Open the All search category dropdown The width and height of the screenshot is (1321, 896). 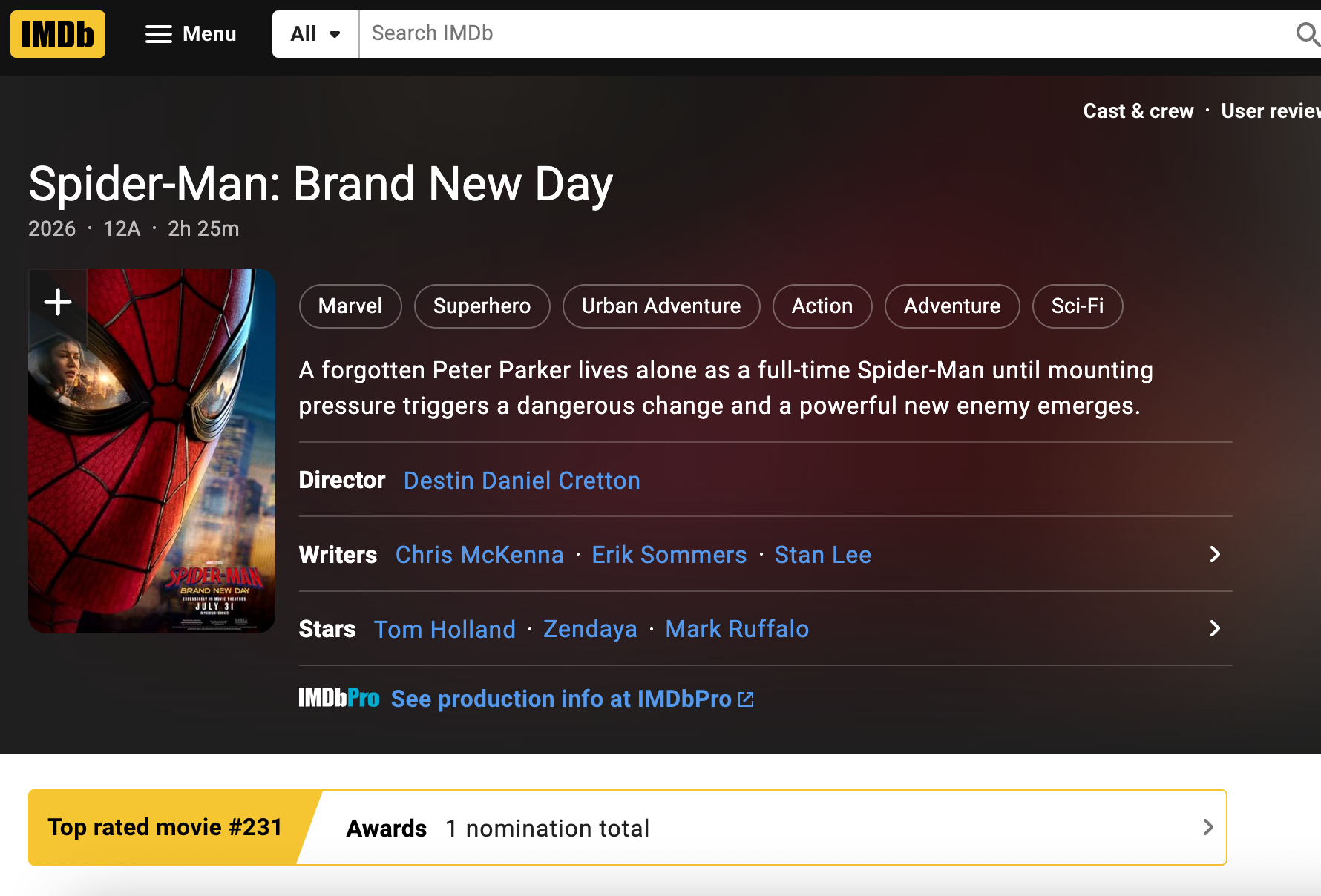pyautogui.click(x=315, y=34)
